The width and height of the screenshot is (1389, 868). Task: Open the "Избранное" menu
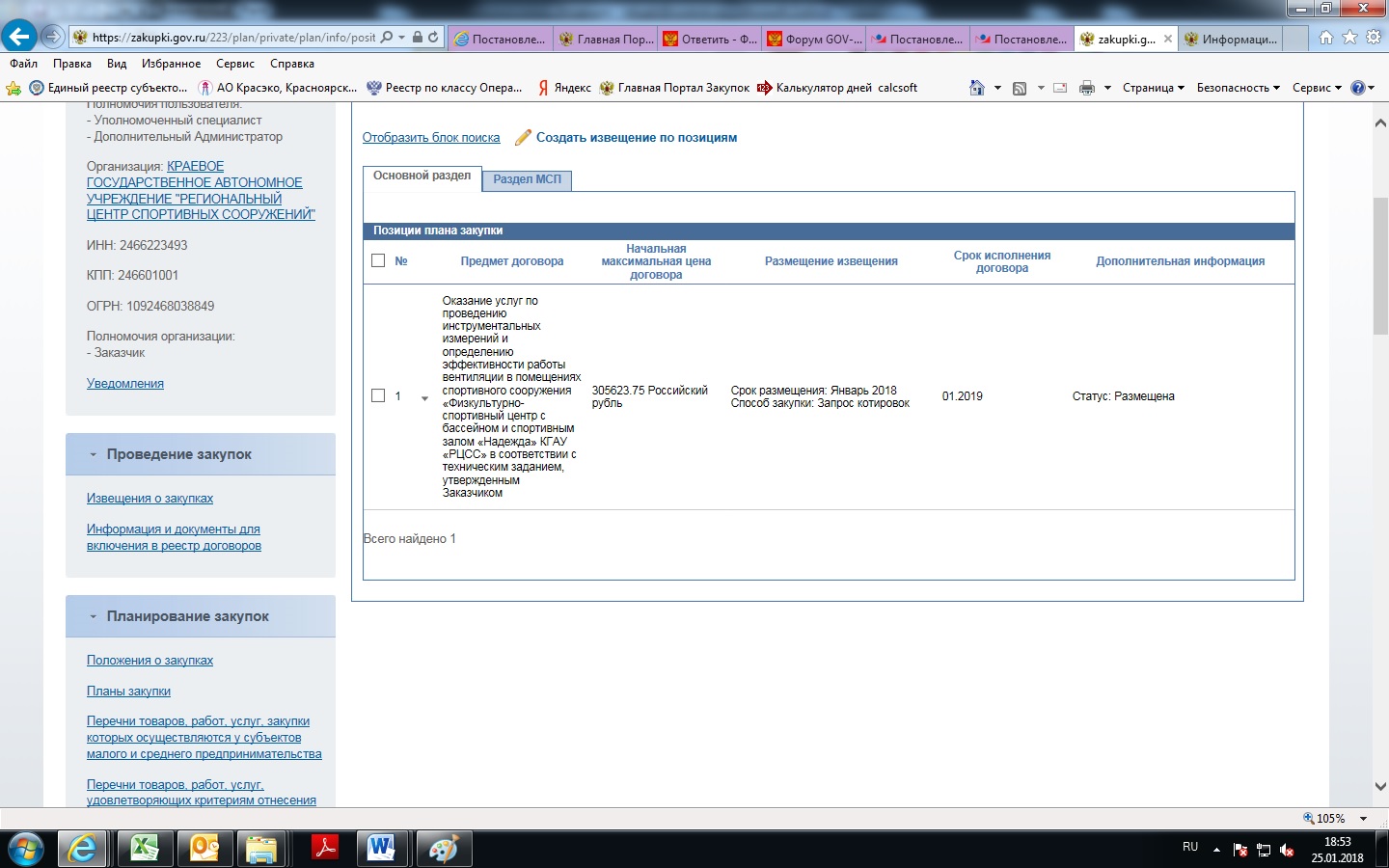point(171,64)
